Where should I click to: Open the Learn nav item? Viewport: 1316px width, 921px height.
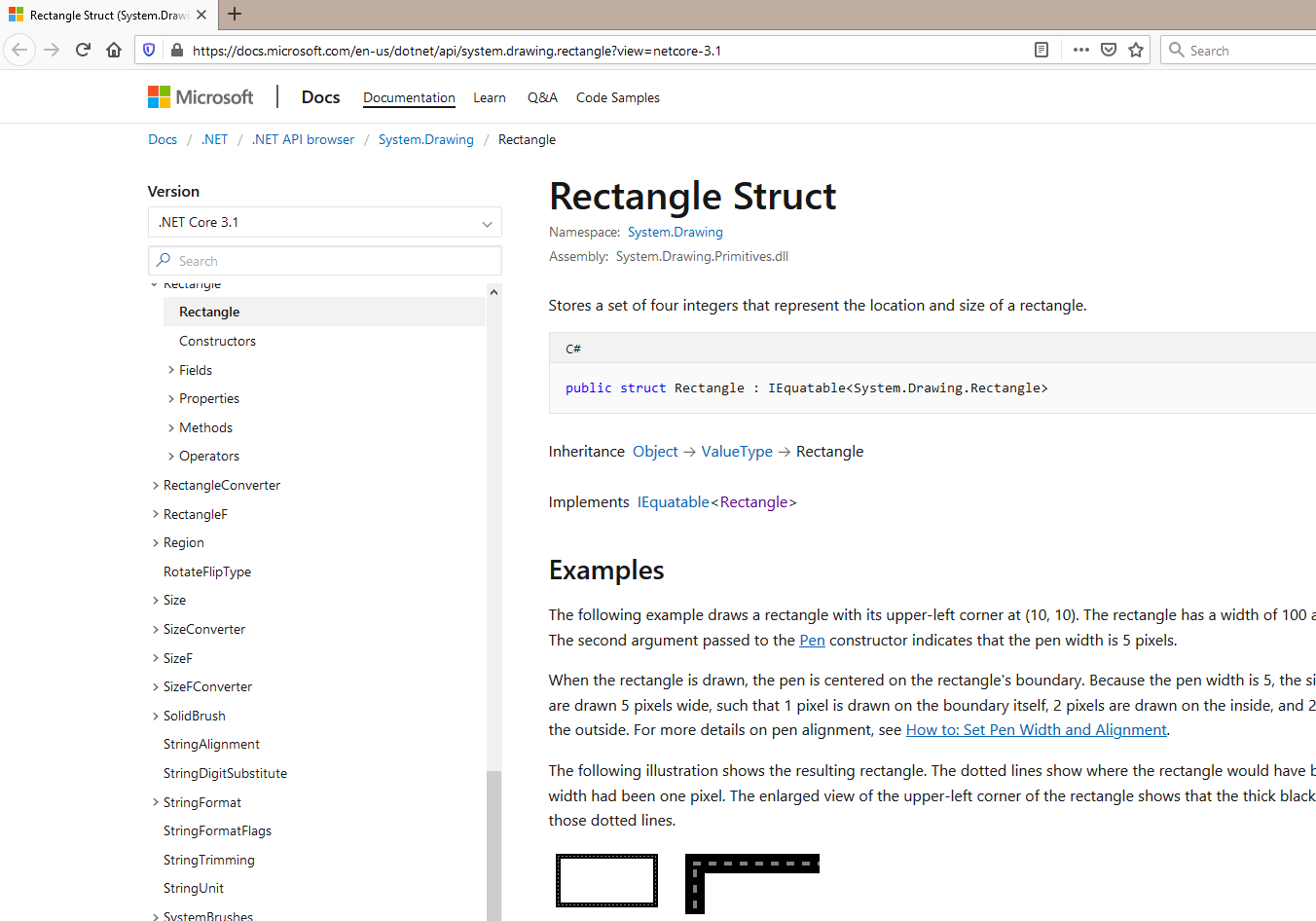[x=490, y=97]
